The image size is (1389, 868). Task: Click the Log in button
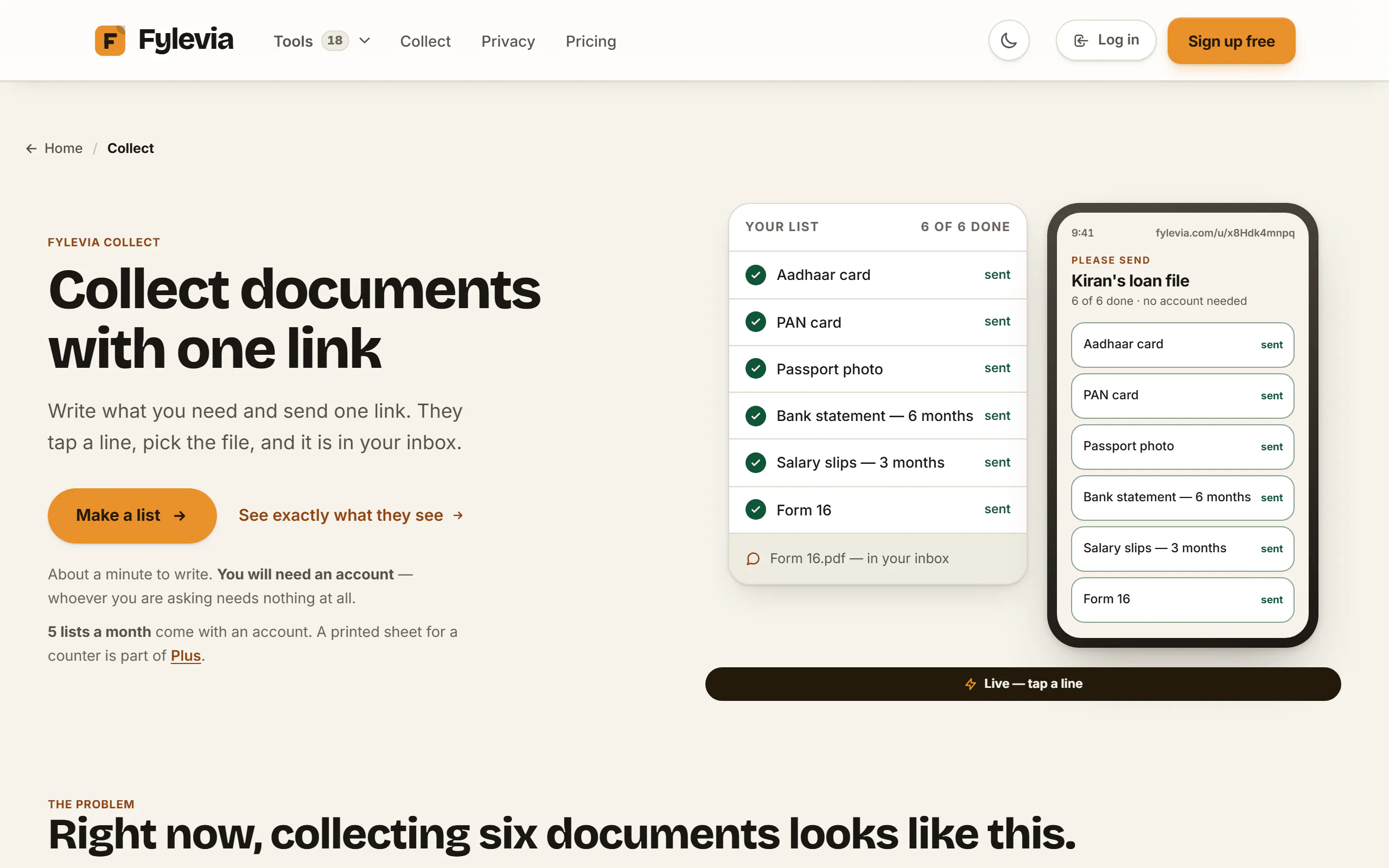[1105, 40]
